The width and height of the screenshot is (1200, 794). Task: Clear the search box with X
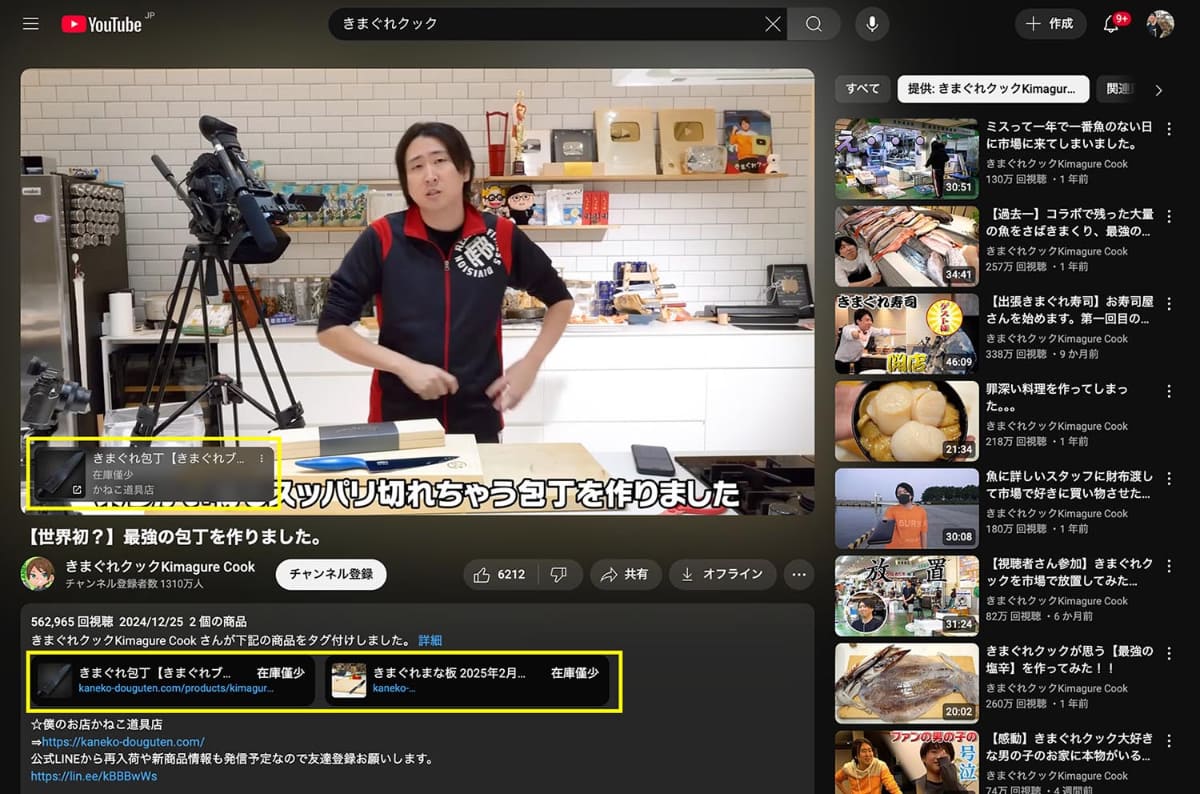772,24
